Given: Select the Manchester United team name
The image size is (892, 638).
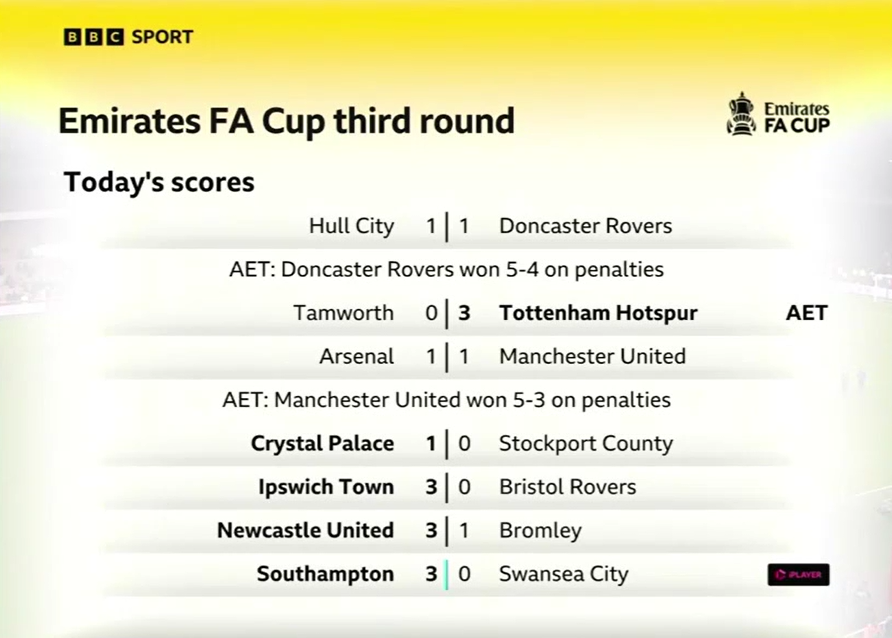Looking at the screenshot, I should click(x=592, y=357).
